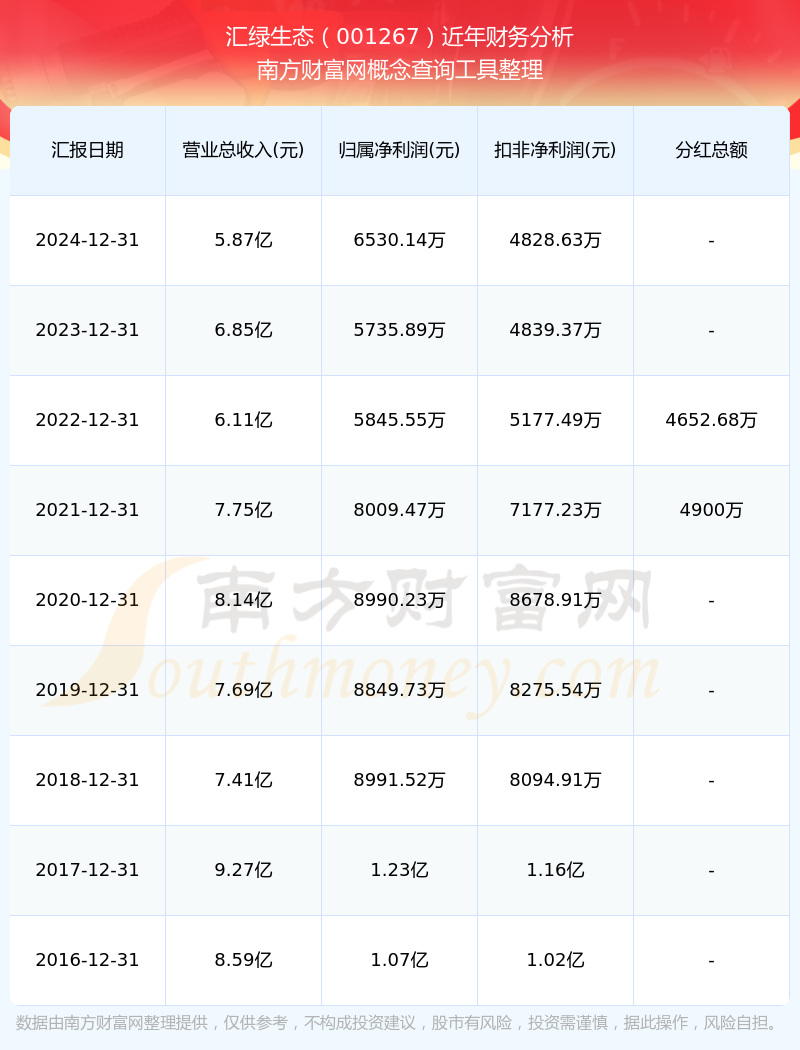Select the 2016-12-31 date cell
The height and width of the screenshot is (1050, 800).
[88, 960]
